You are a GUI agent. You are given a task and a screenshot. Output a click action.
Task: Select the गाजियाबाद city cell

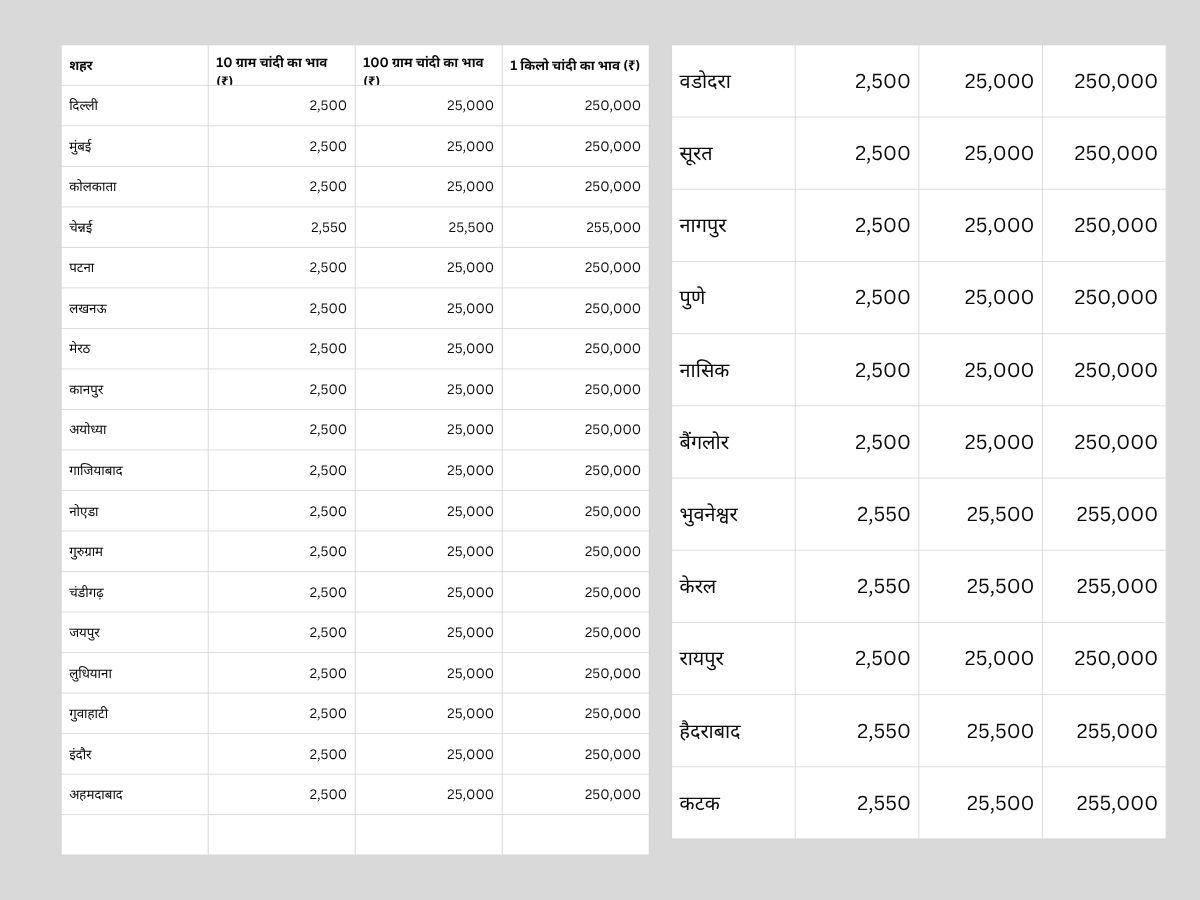[x=96, y=471]
